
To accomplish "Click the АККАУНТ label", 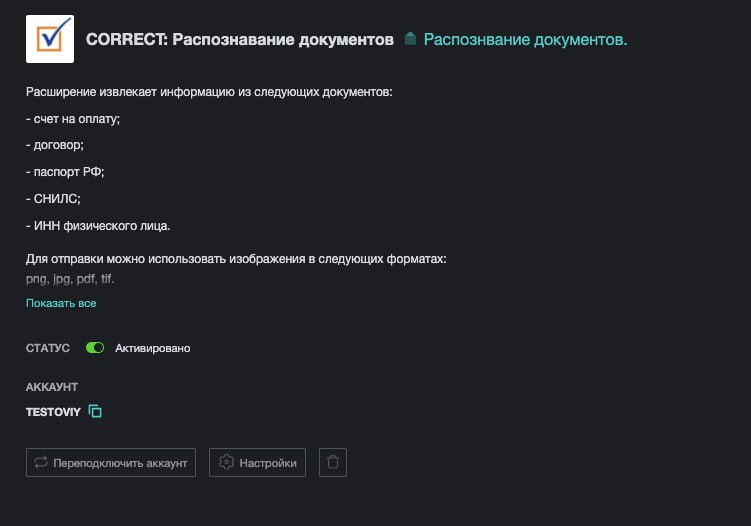I will coord(52,387).
